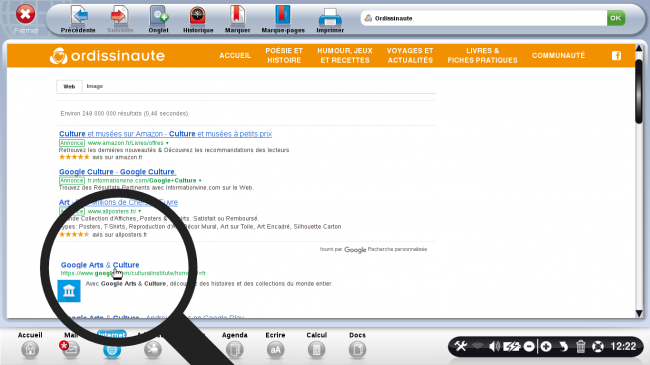Open Livres & Fiches Pratiques menu
The height and width of the screenshot is (365, 650).
pos(483,56)
